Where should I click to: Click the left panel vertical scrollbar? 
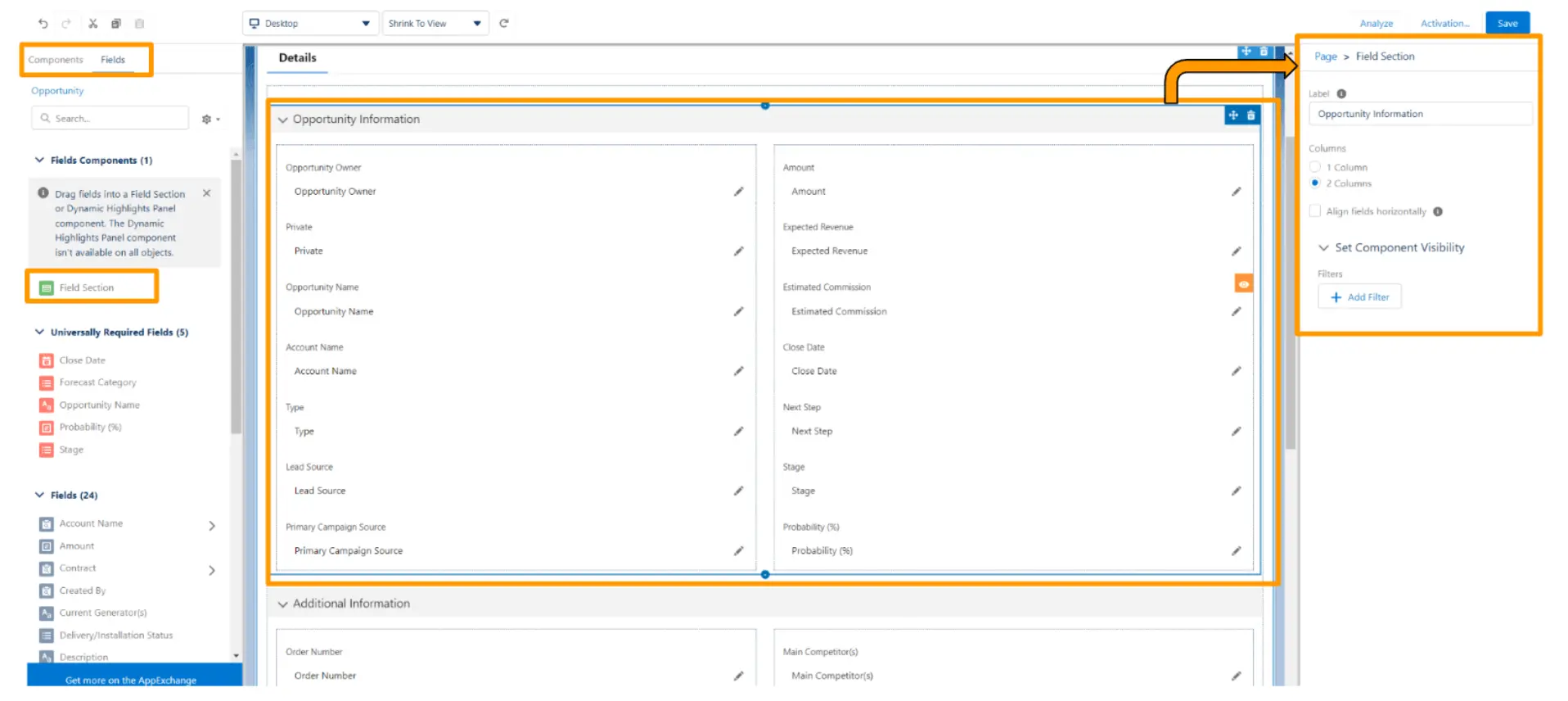(236, 295)
